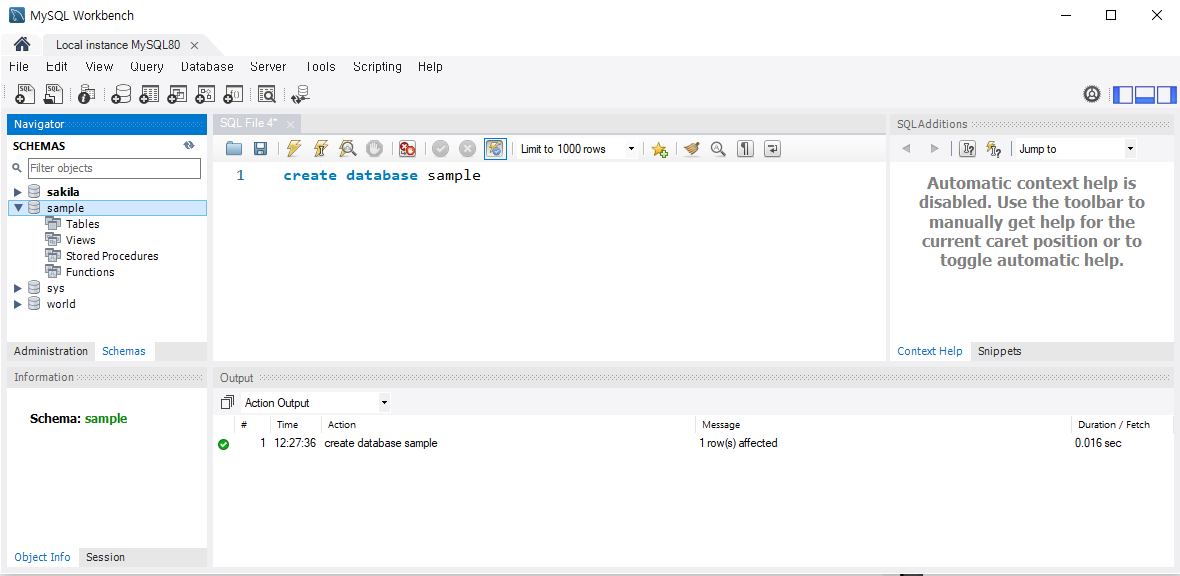
Task: Select Functions under sample schema
Action: 90,272
